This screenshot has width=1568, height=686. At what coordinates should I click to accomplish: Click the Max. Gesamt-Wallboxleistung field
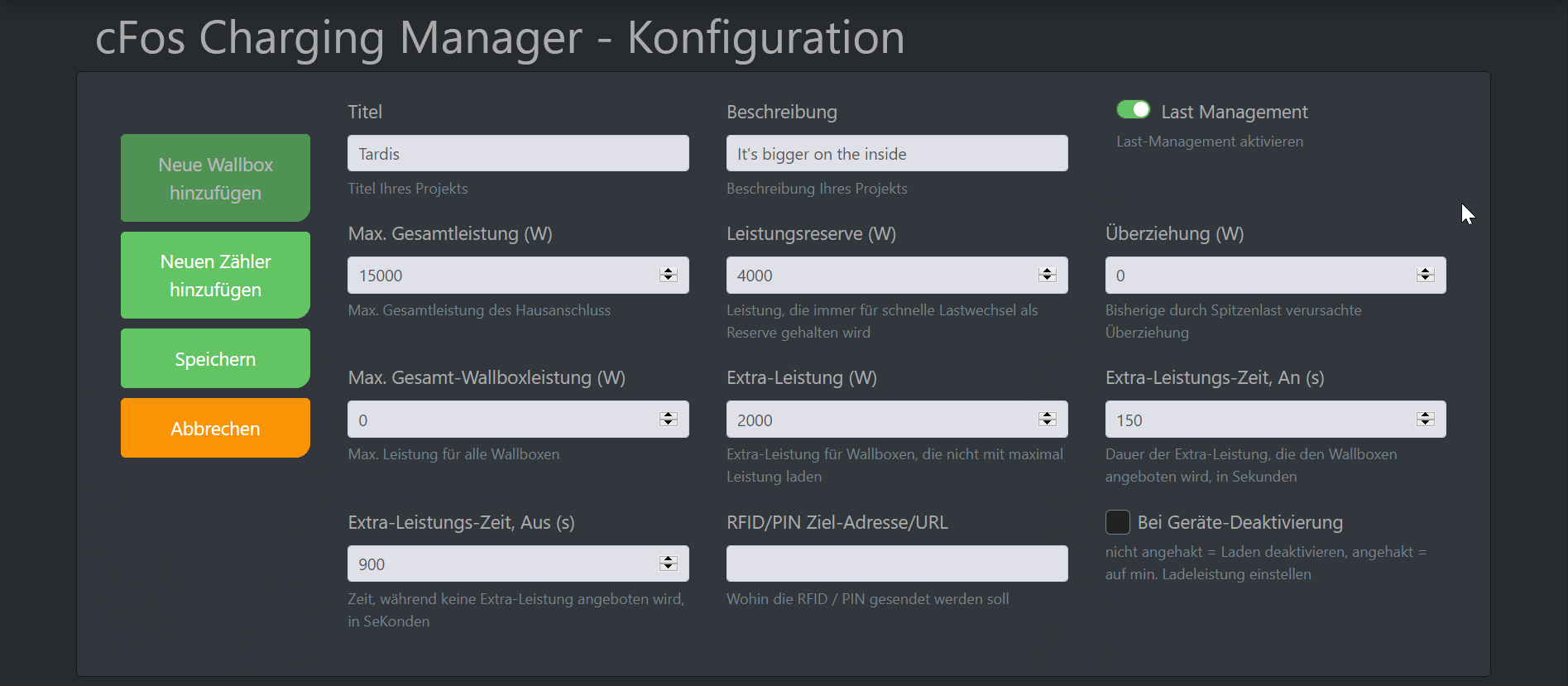click(x=518, y=420)
